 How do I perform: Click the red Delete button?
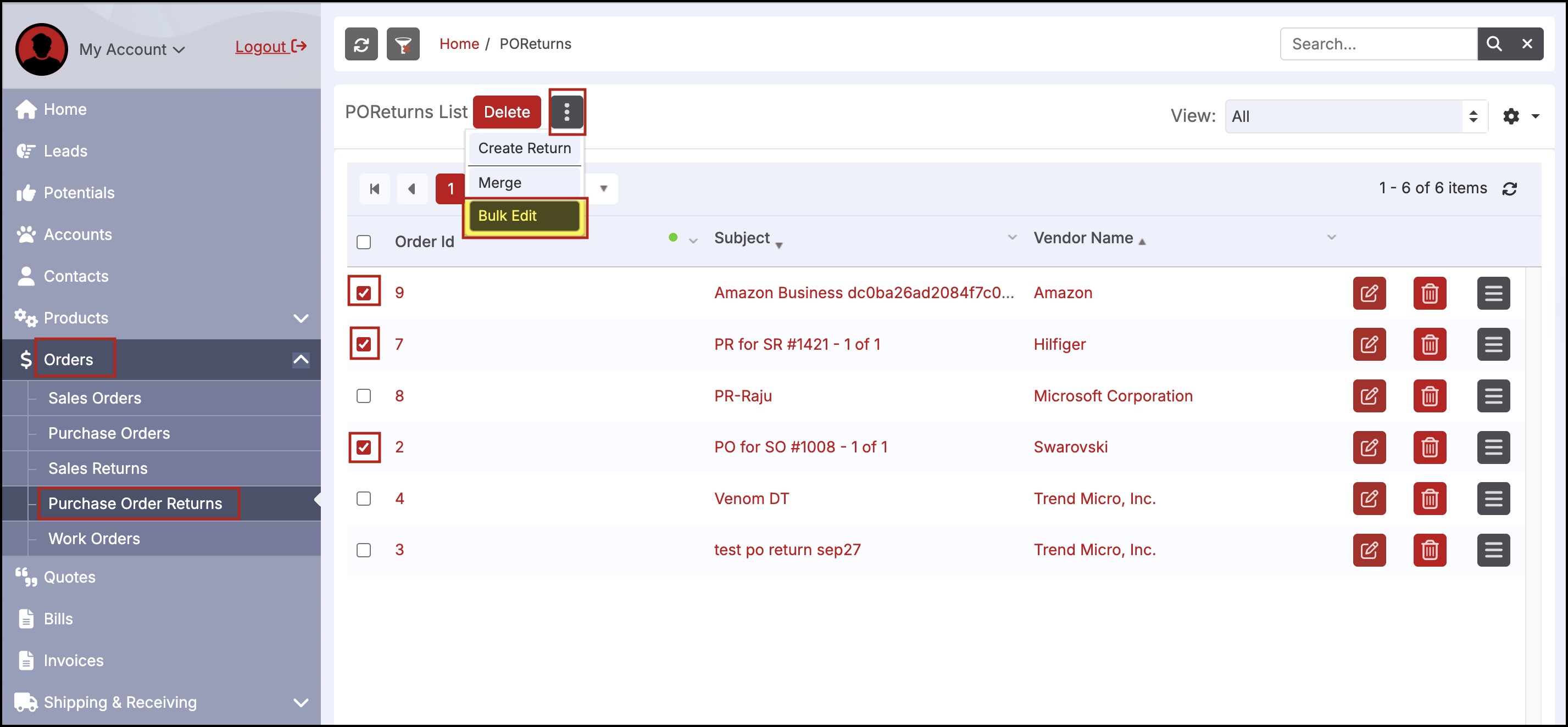click(507, 112)
